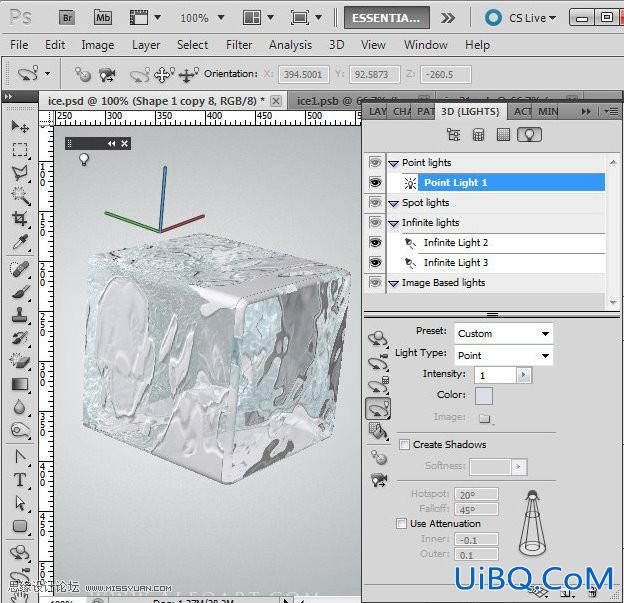This screenshot has height=603, width=624.
Task: Click the ESSENTIALS workspace button
Action: coord(386,18)
